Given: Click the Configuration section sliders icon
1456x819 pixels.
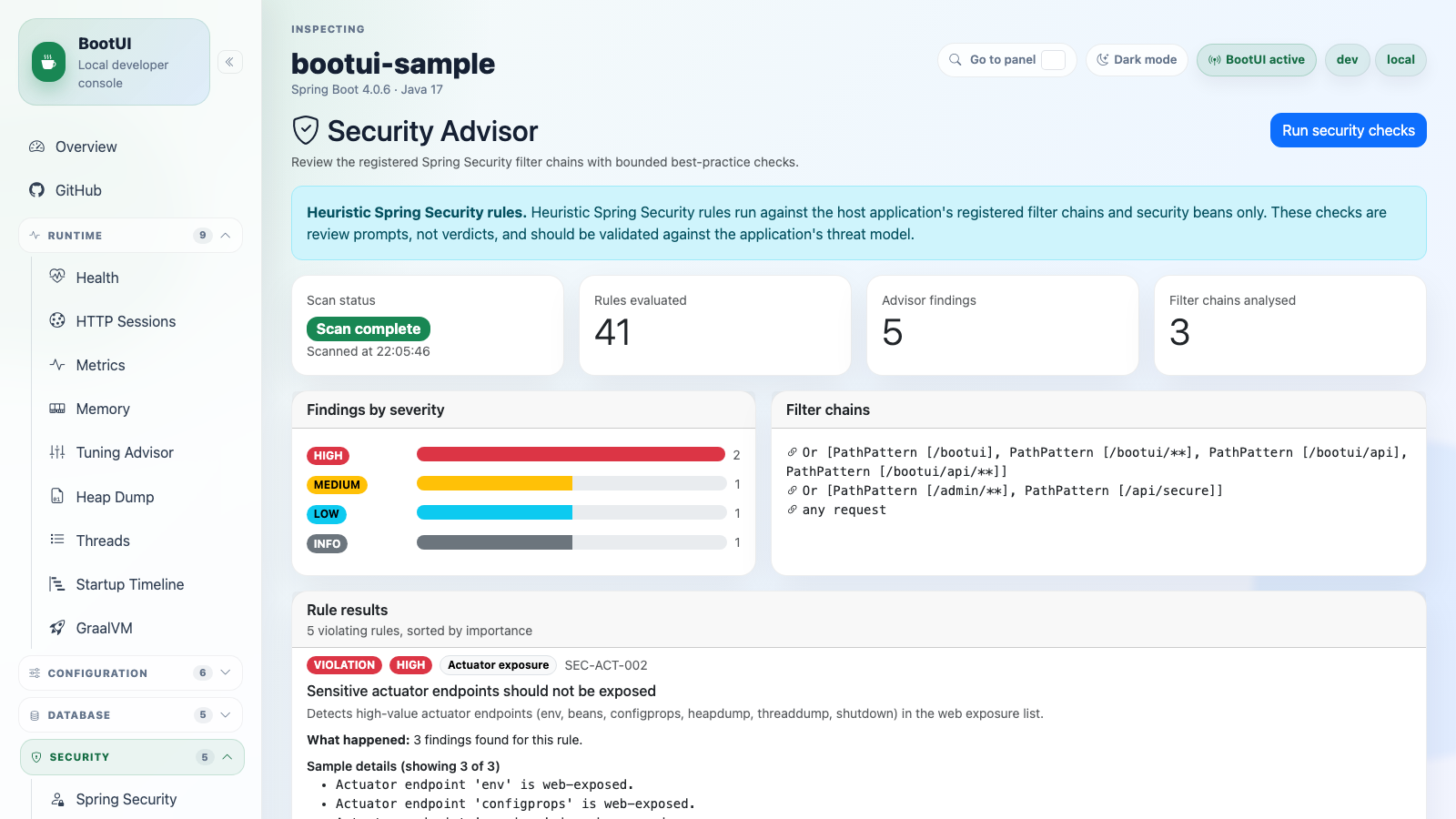Looking at the screenshot, I should click(35, 673).
